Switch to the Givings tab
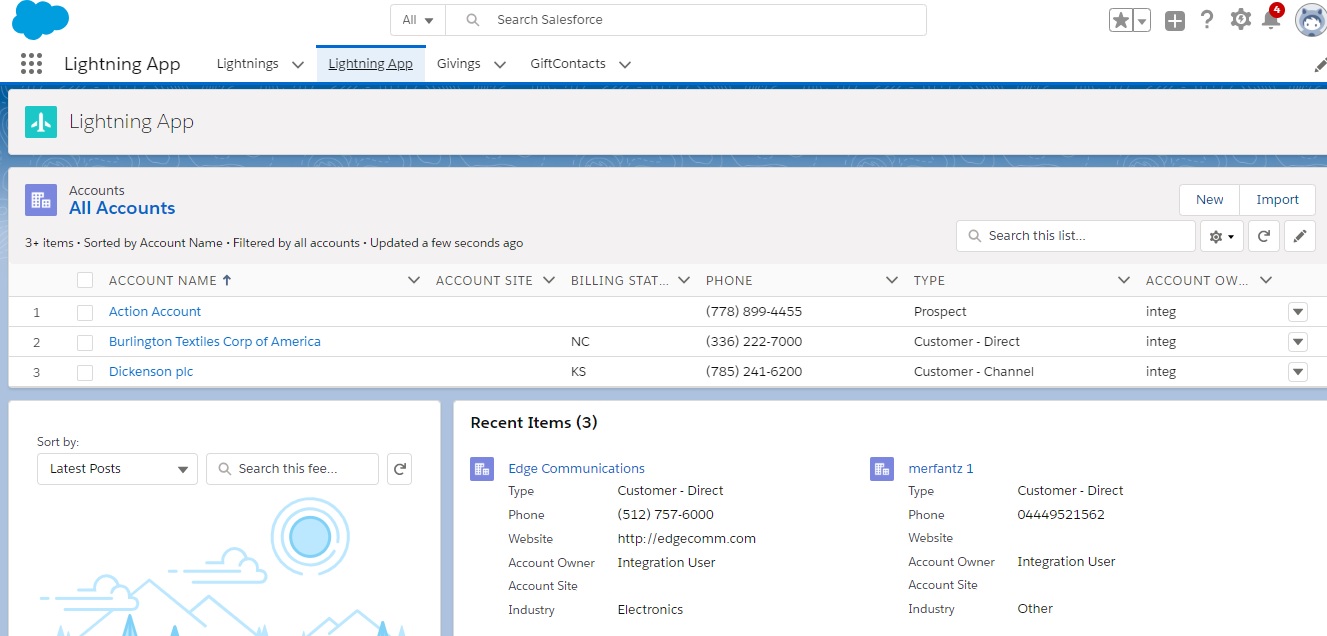Screen dimensions: 1327x636 click(459, 63)
